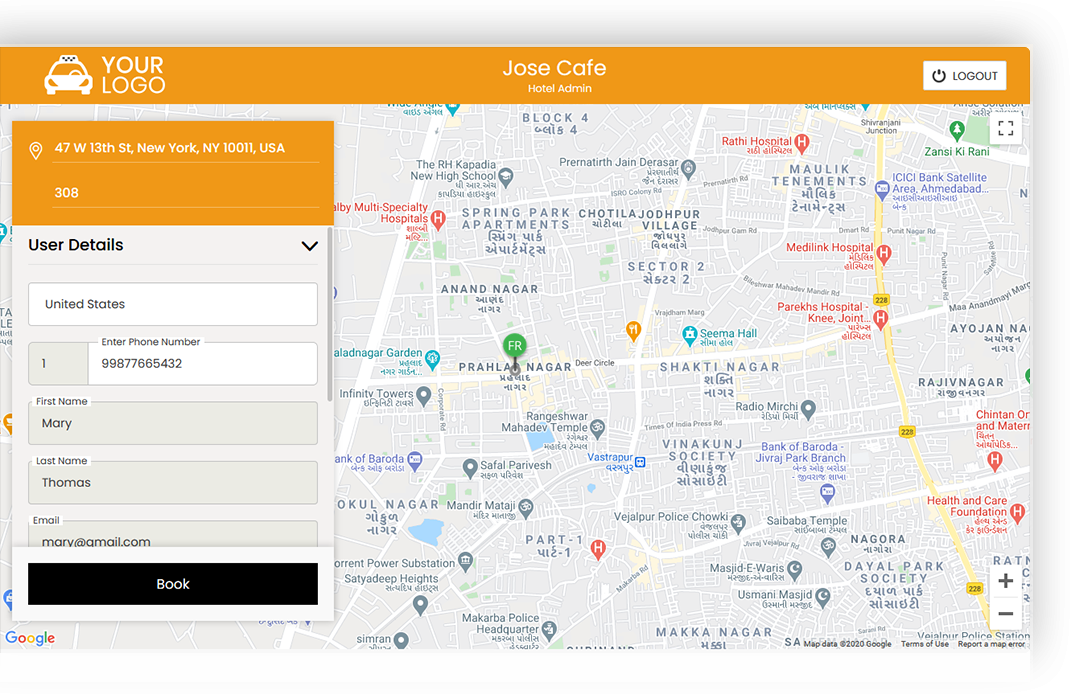Viewport: 1070px width, 694px height.
Task: Click RH Kapadia school marker icon
Action: (506, 177)
